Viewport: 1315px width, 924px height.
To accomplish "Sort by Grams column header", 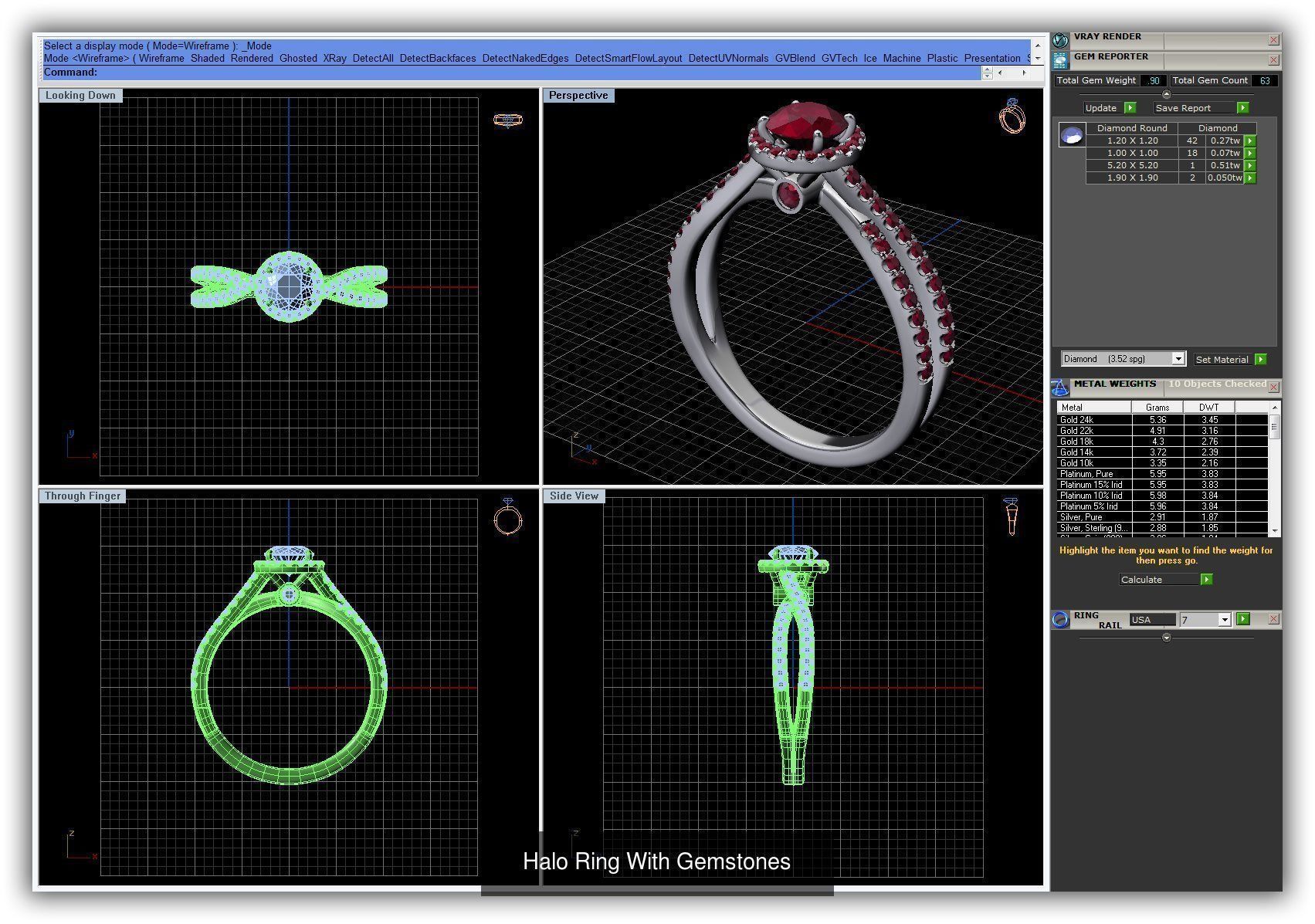I will click(1157, 408).
